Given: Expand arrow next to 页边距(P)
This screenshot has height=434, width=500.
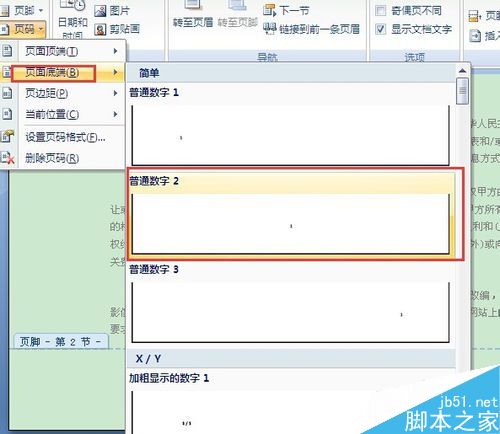Looking at the screenshot, I should click(x=115, y=93).
